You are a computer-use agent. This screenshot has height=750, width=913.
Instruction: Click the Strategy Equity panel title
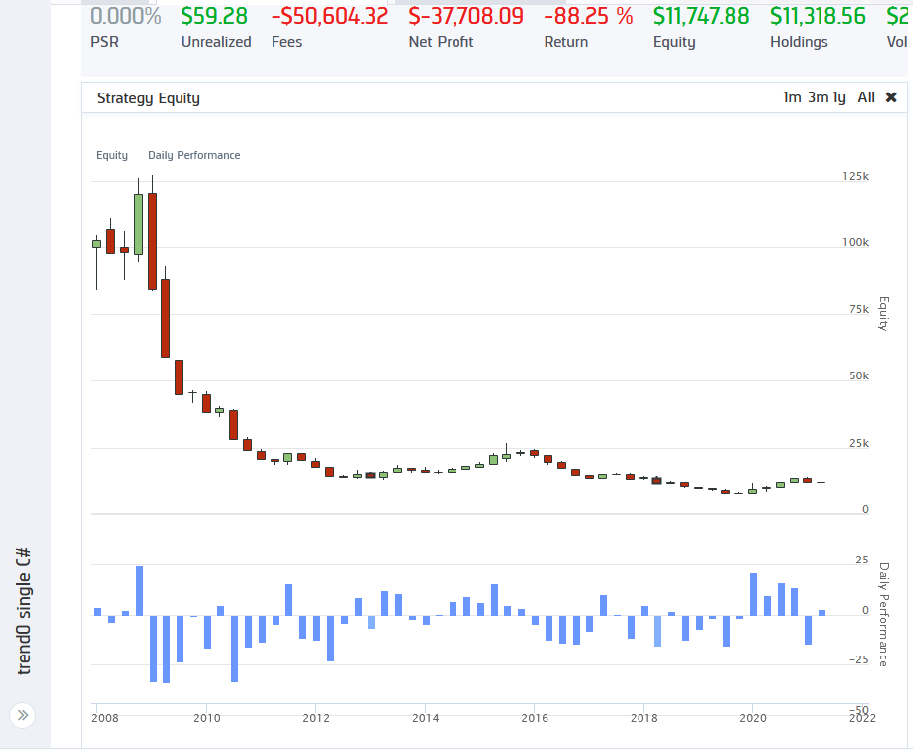point(148,98)
